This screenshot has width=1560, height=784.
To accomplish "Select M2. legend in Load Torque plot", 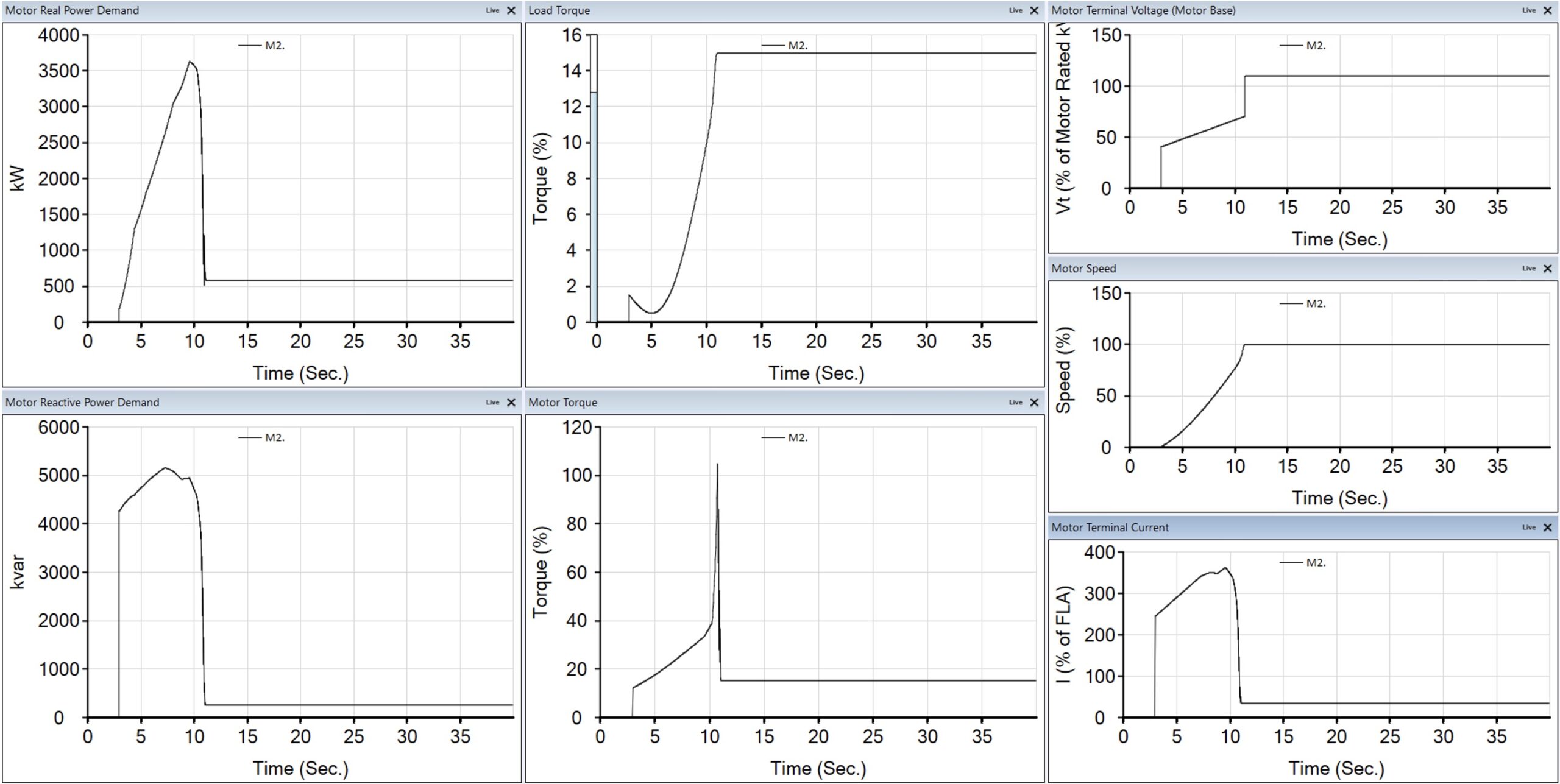I will (785, 46).
